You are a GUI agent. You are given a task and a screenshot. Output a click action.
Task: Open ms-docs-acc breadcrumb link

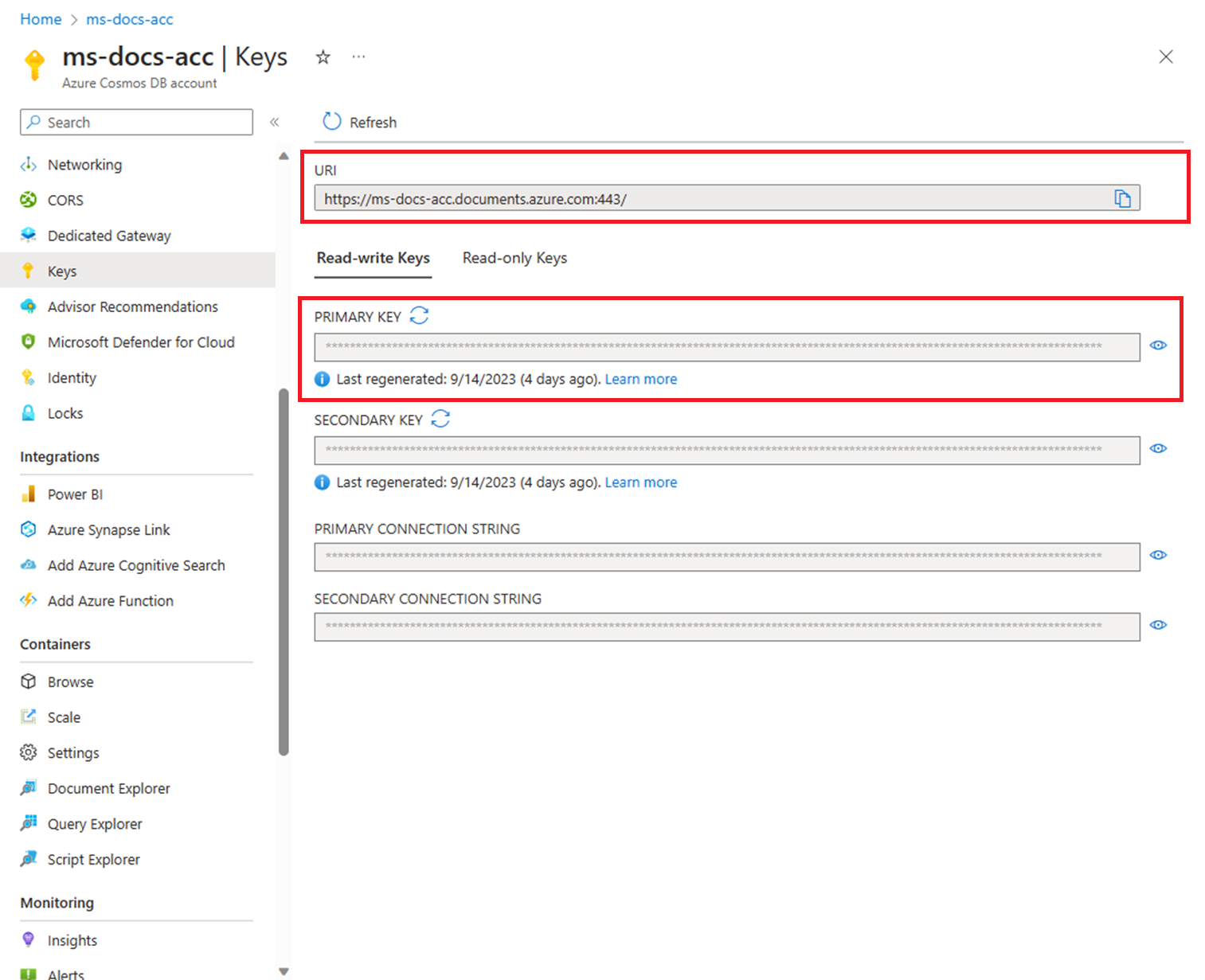click(x=130, y=19)
